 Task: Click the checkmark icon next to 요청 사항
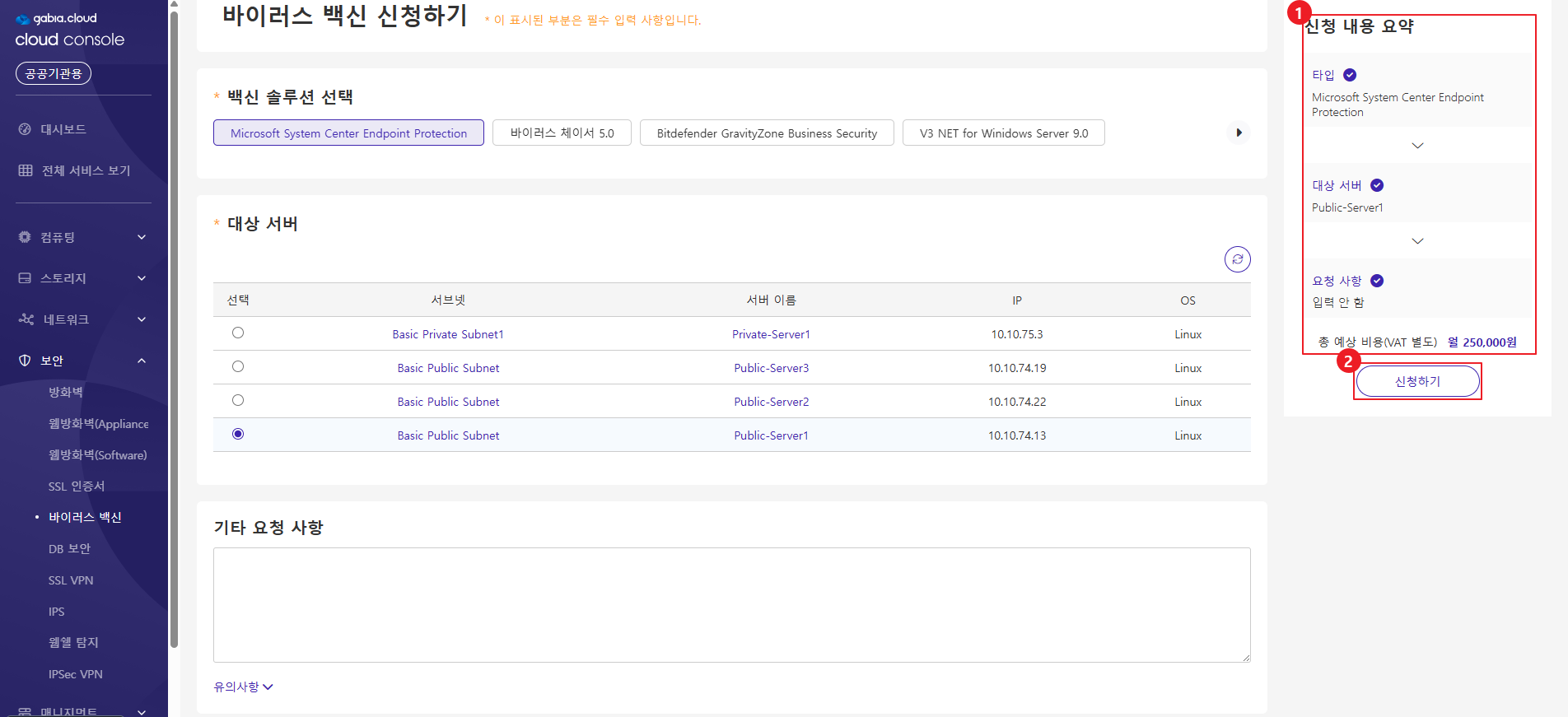tap(1377, 281)
